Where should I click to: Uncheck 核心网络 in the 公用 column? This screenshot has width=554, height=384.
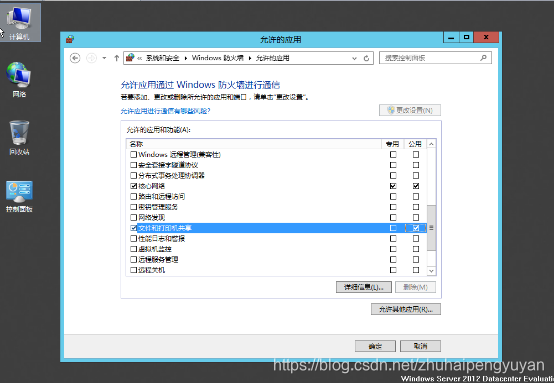coord(416,186)
